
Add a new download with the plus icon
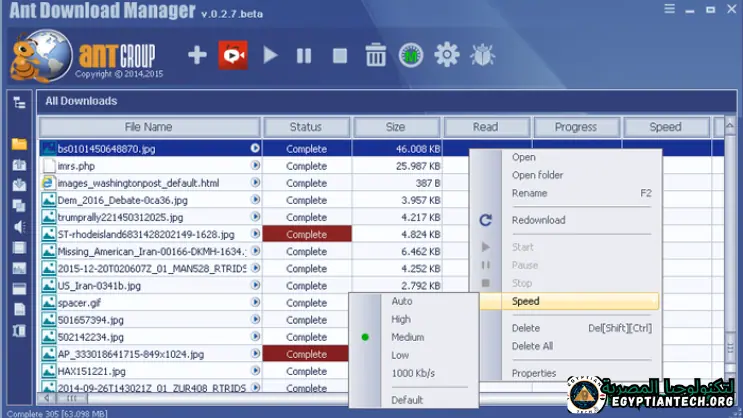(197, 55)
